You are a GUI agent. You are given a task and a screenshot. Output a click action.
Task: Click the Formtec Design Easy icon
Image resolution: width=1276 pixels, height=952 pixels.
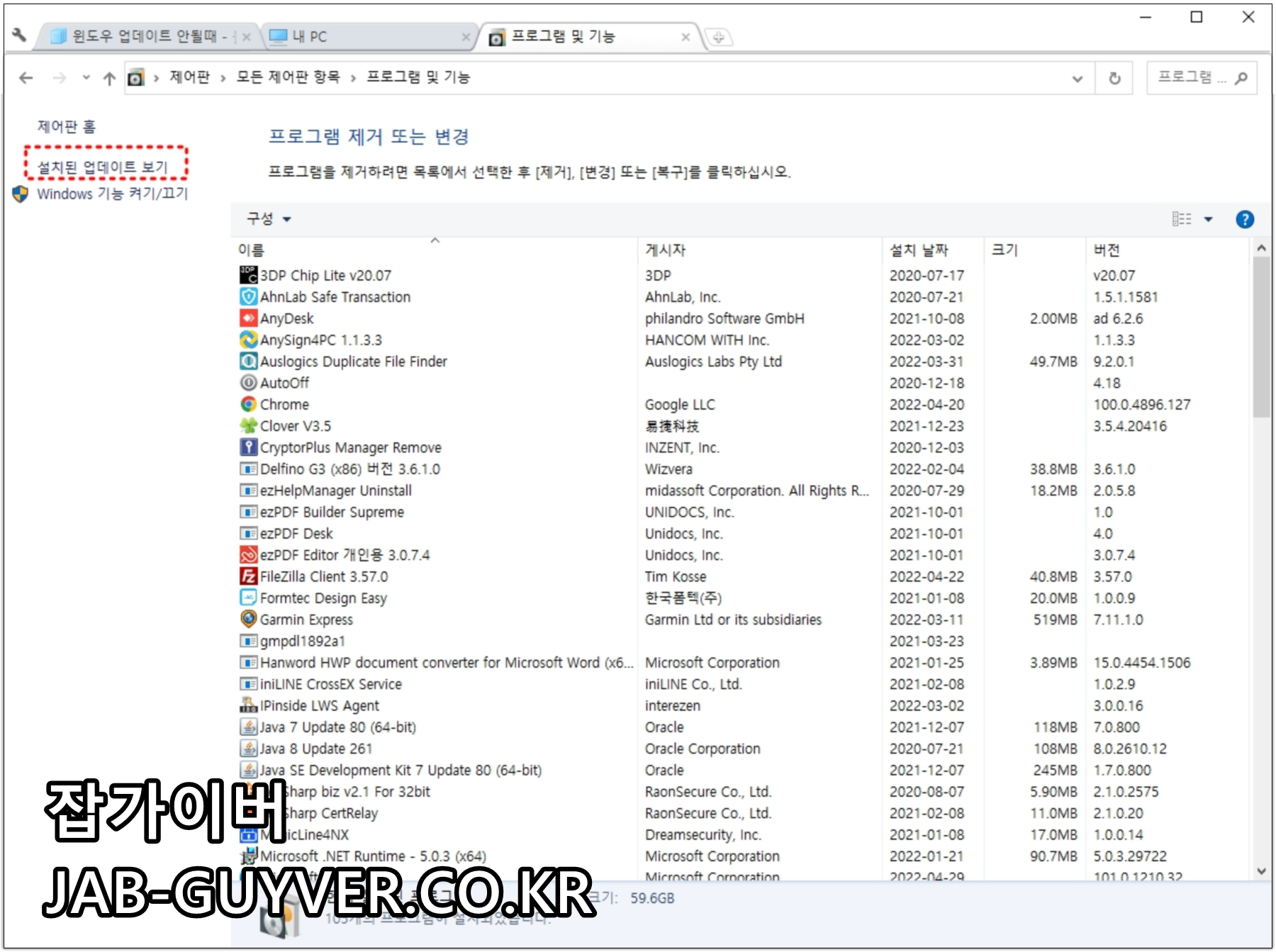tap(248, 598)
